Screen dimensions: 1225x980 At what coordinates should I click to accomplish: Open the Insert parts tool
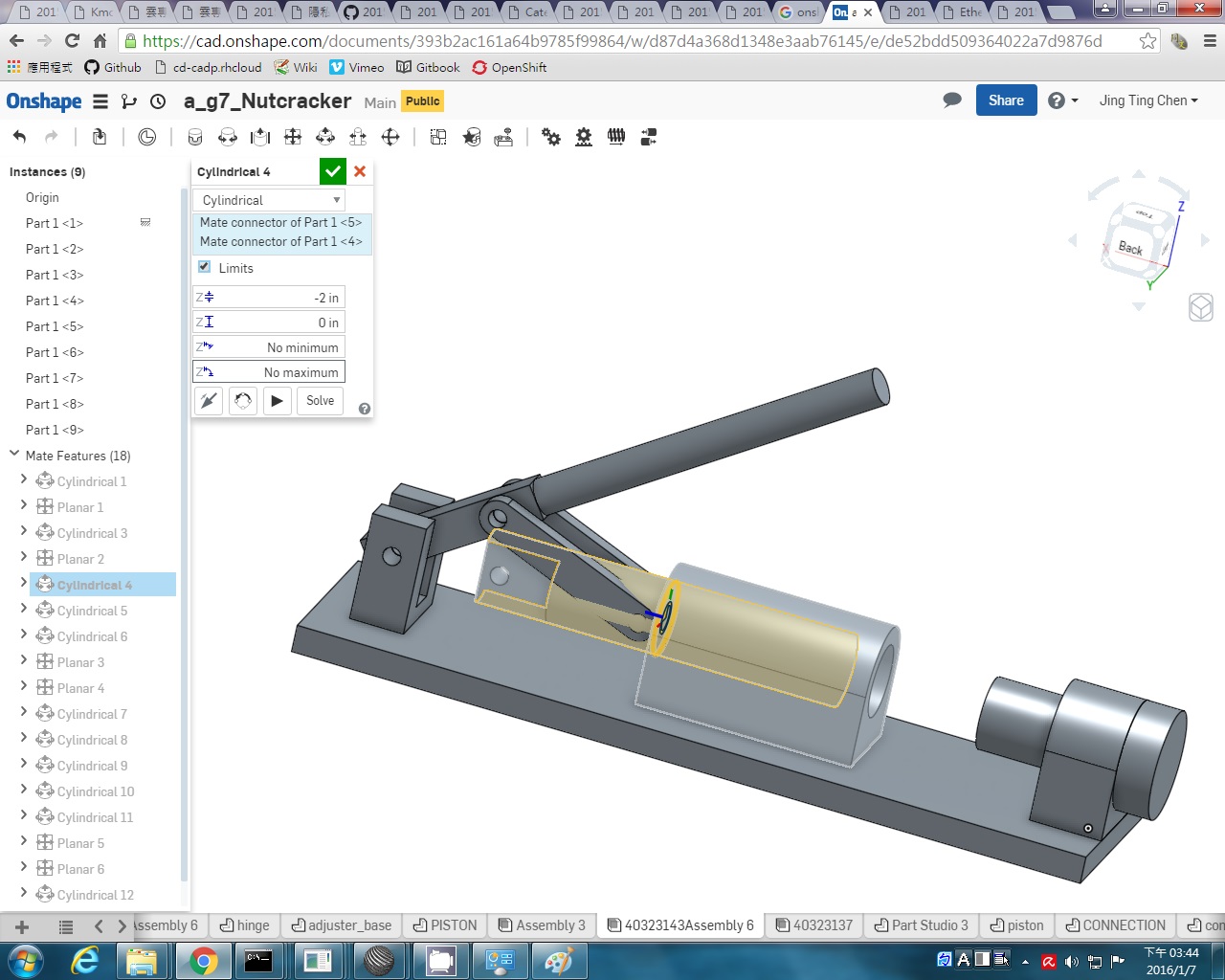point(100,137)
